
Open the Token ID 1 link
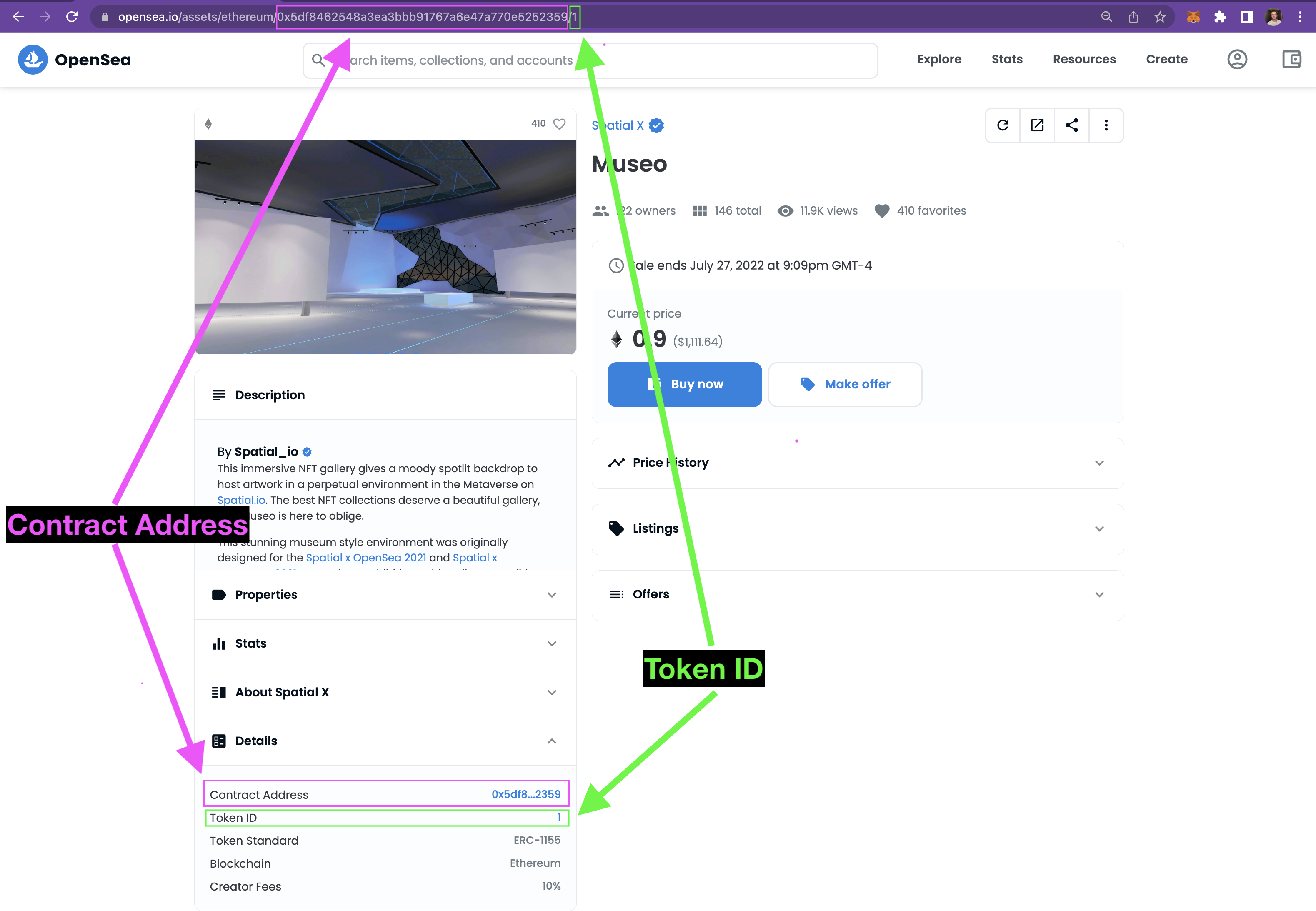(559, 817)
